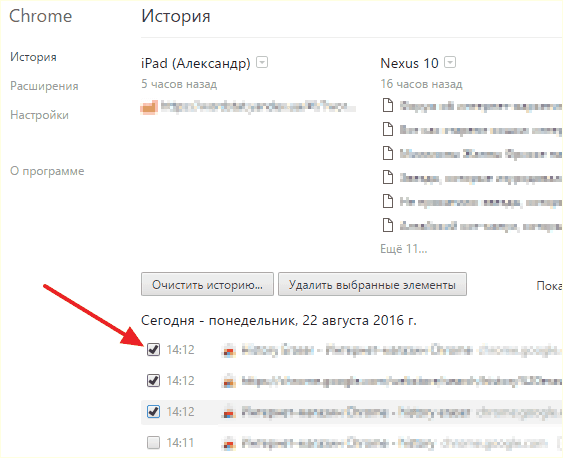This screenshot has height=458, width=563.
Task: Open the О программе page
Action: tap(47, 171)
